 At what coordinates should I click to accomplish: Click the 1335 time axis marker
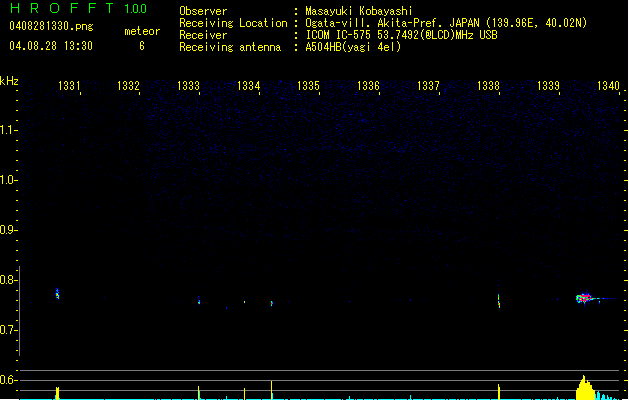point(308,85)
